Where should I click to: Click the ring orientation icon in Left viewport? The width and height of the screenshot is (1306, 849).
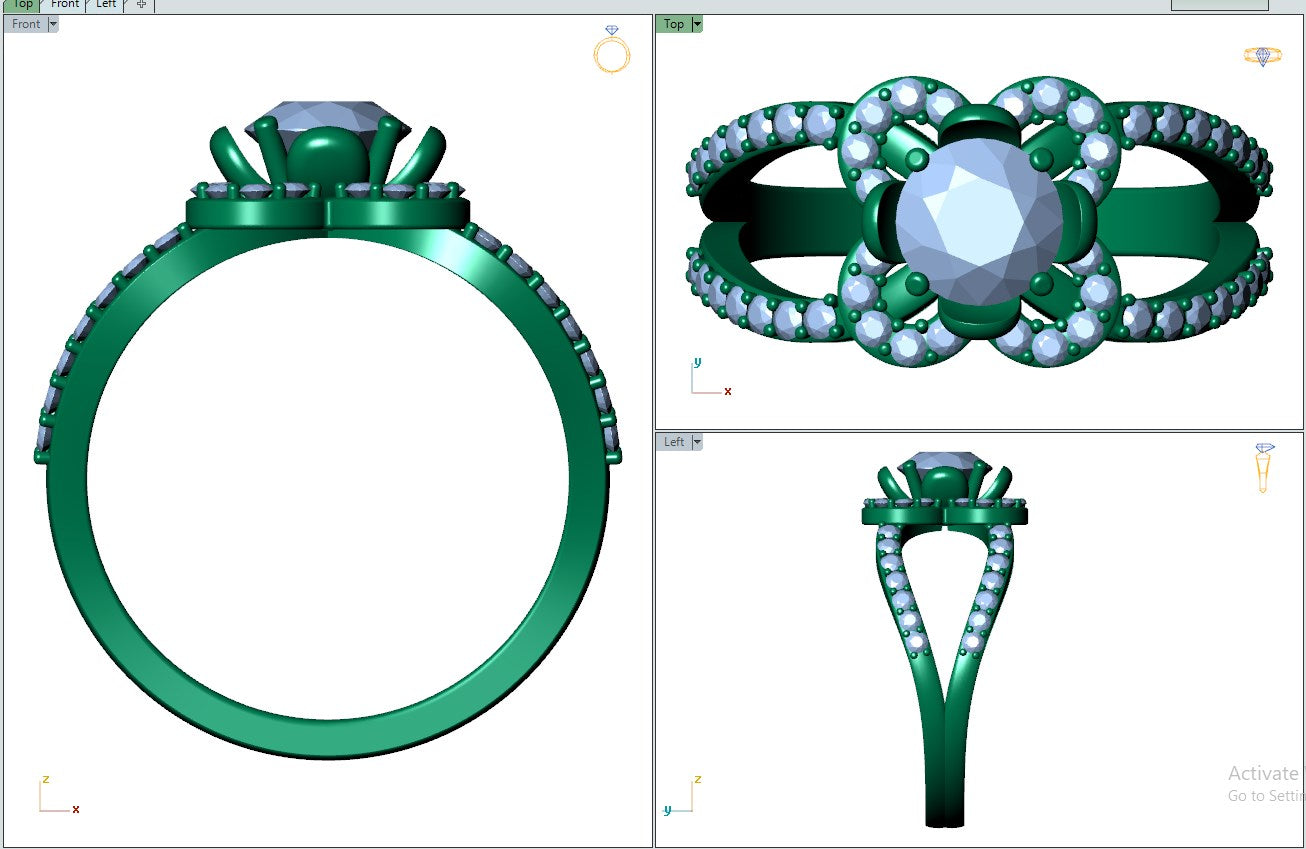tap(1264, 468)
